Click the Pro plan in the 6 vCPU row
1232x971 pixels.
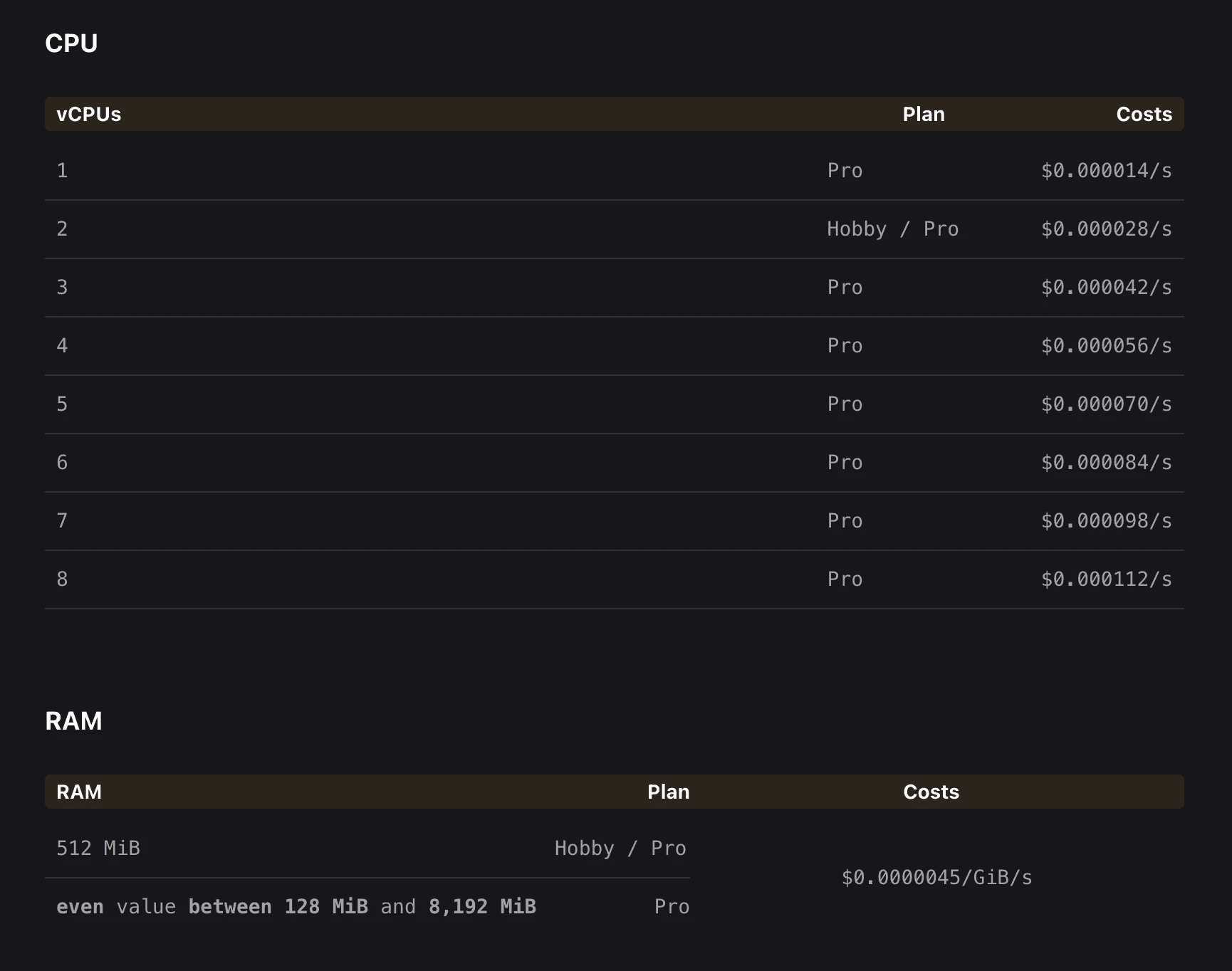tap(845, 463)
